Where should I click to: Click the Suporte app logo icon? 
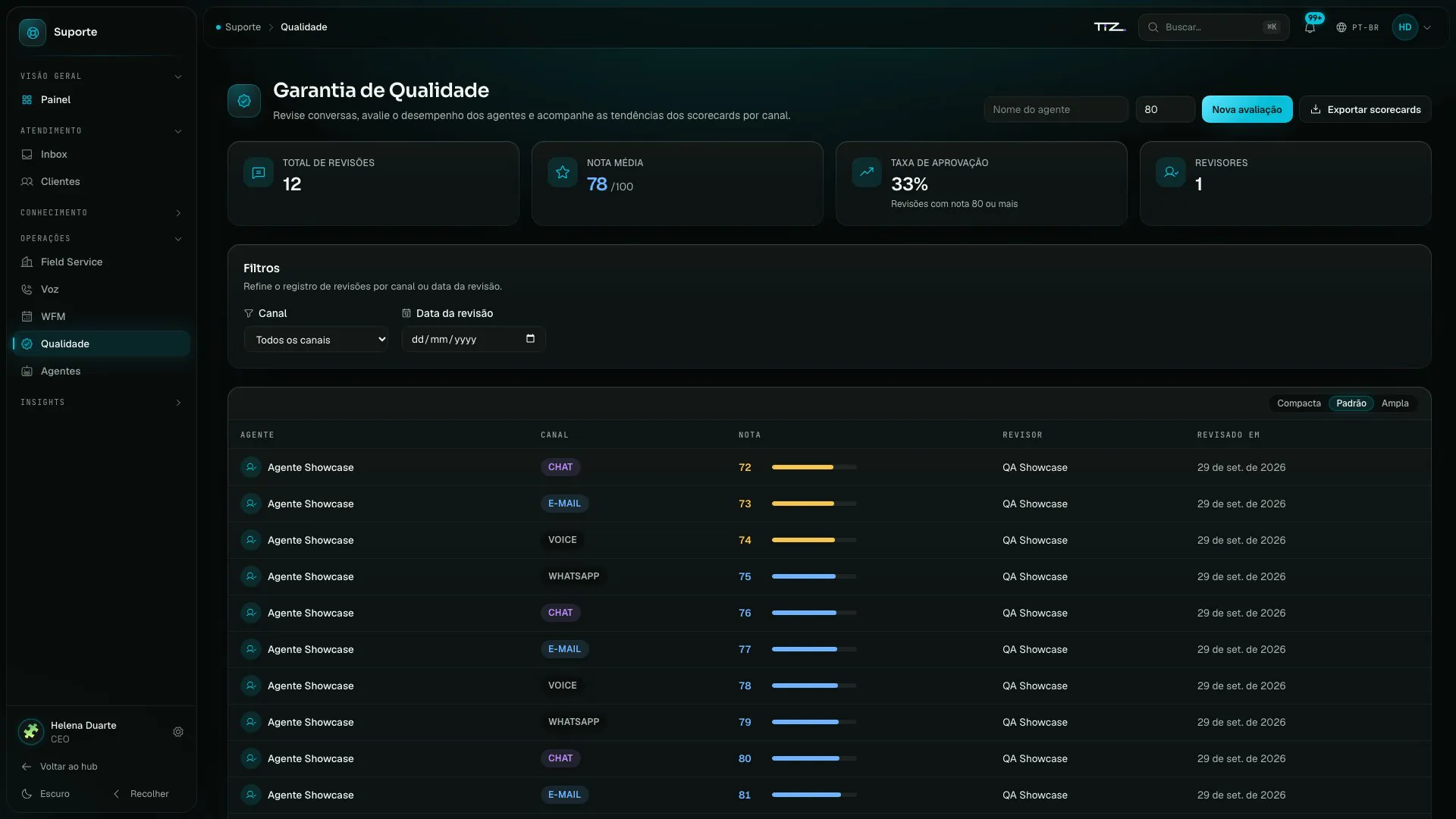coord(33,33)
